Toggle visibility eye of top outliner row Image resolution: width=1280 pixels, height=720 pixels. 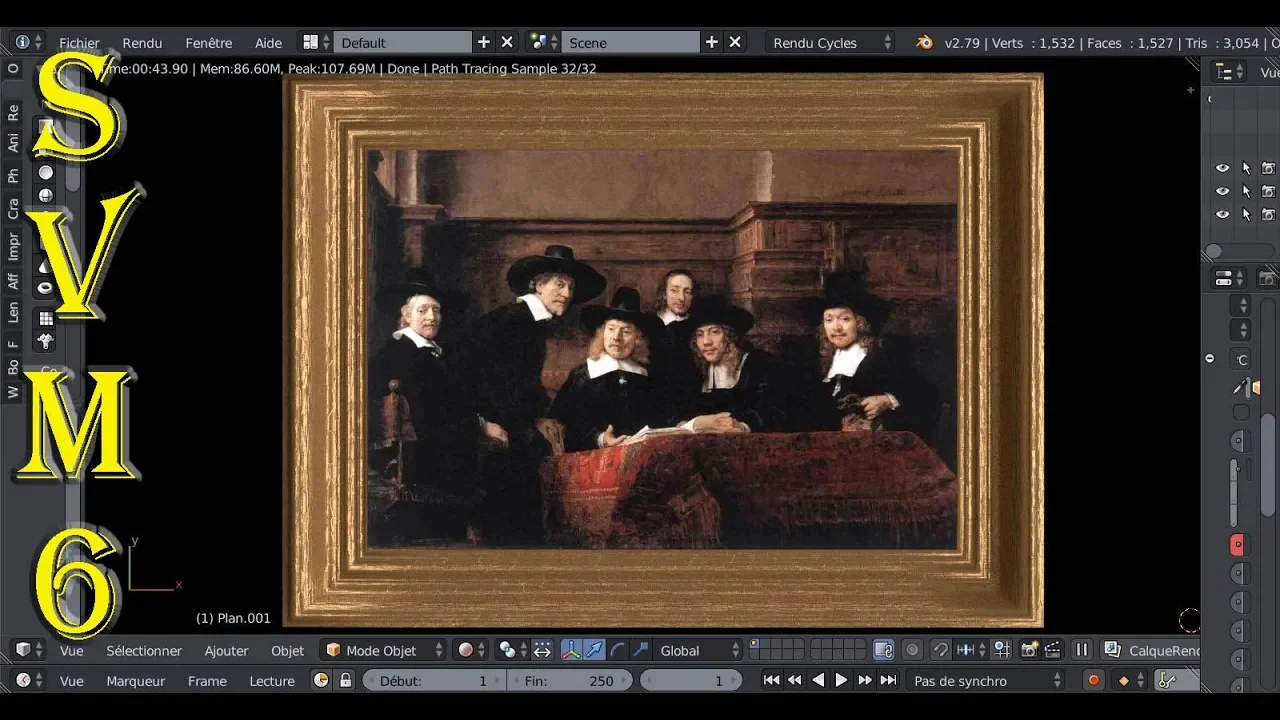tap(1222, 168)
